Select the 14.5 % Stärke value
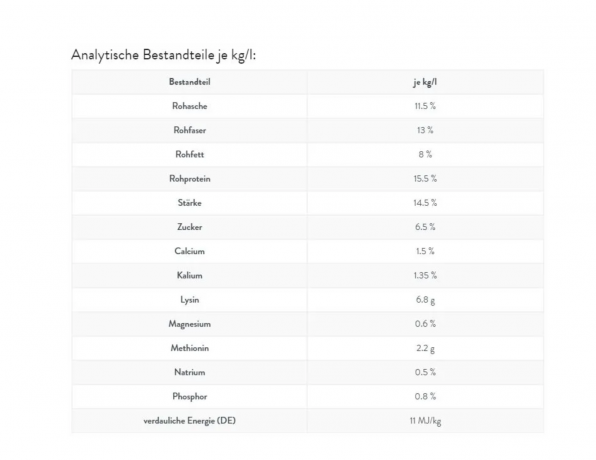This screenshot has height=460, width=596. (x=425, y=203)
